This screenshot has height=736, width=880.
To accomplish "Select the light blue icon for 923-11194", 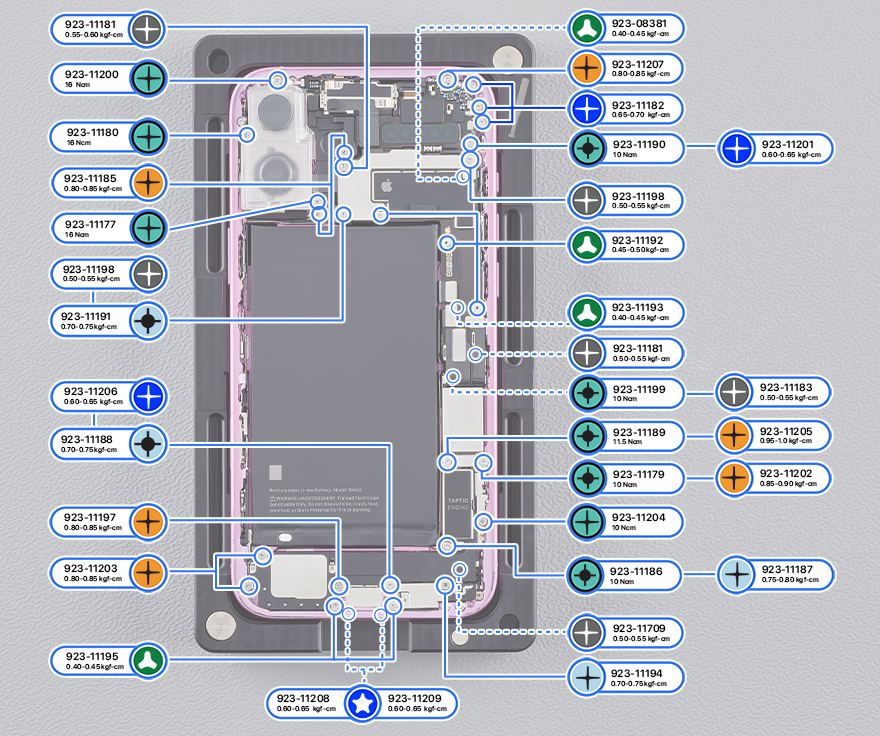I will click(x=585, y=677).
